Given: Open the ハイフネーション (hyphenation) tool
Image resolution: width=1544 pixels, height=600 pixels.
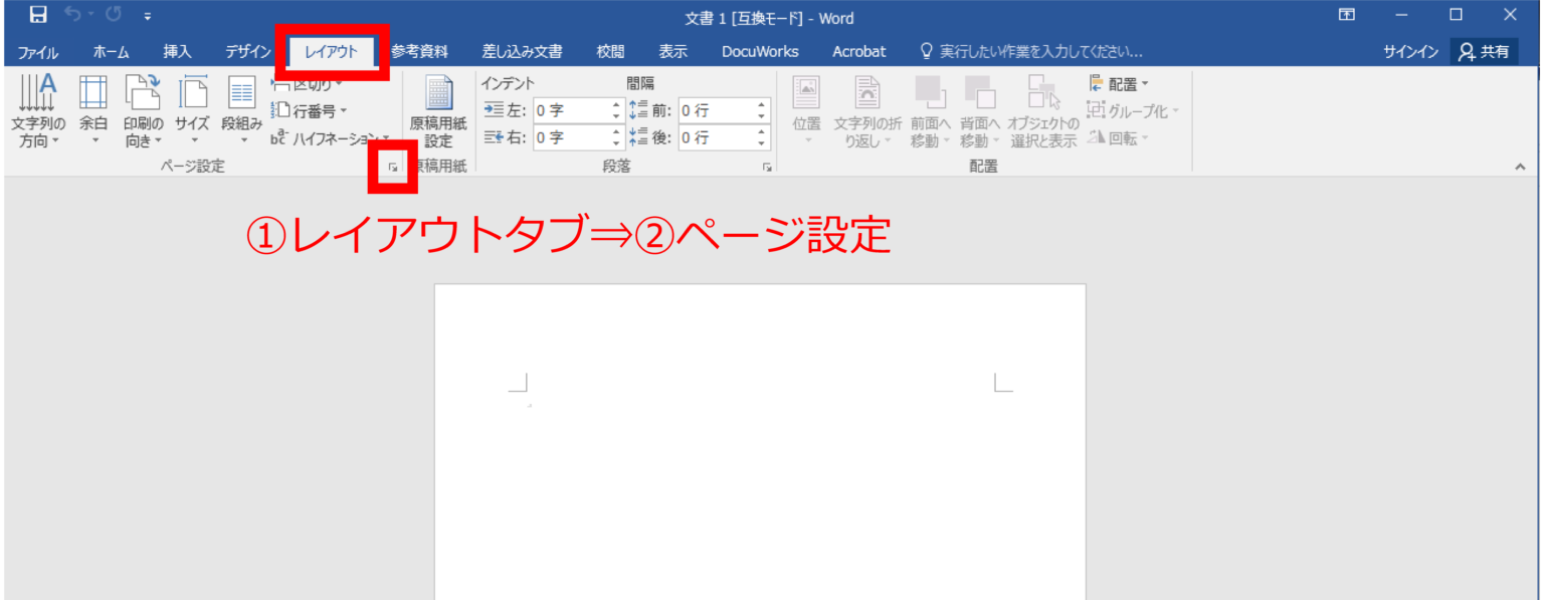Looking at the screenshot, I should pos(318,137).
